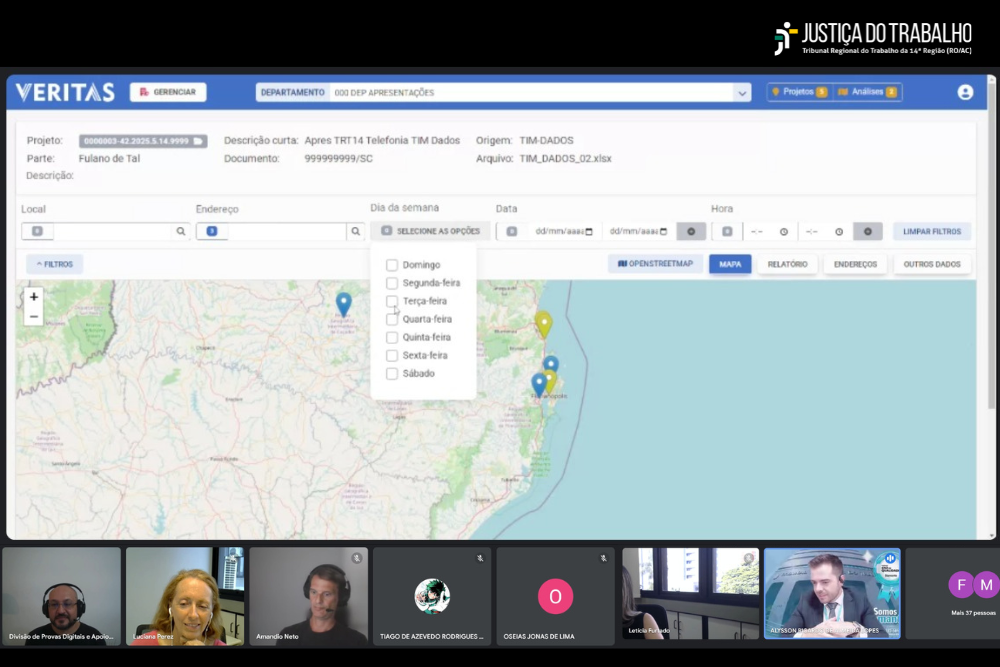This screenshot has width=1000, height=667.
Task: Click the search icon in Local field
Action: (181, 231)
